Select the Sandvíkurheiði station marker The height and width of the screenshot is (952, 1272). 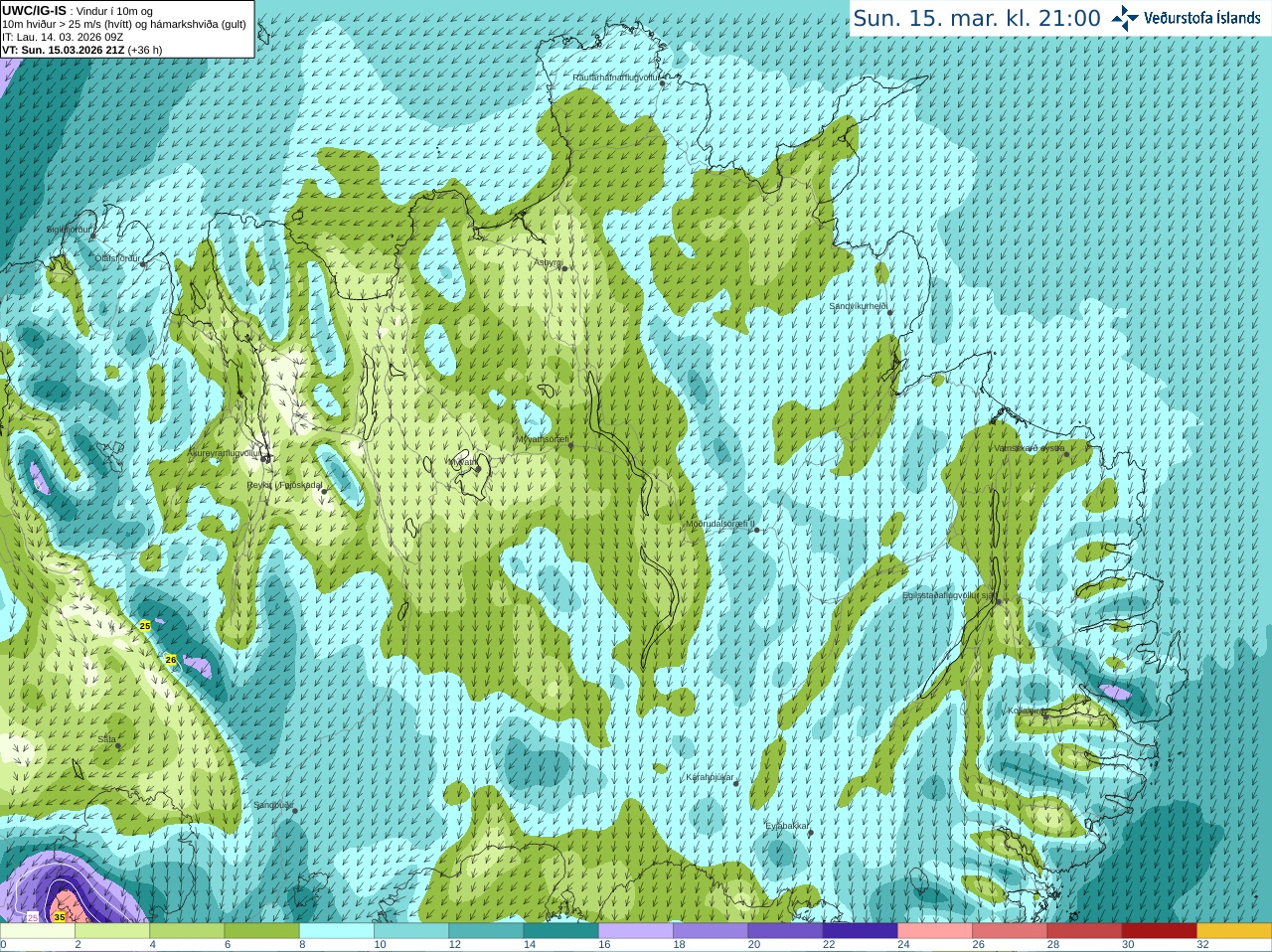[x=890, y=312]
